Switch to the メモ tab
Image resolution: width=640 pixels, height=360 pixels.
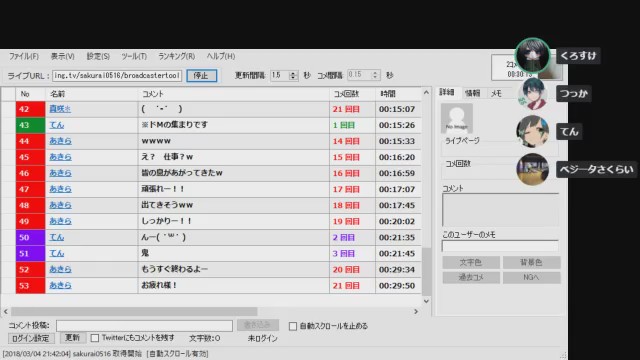[x=496, y=93]
